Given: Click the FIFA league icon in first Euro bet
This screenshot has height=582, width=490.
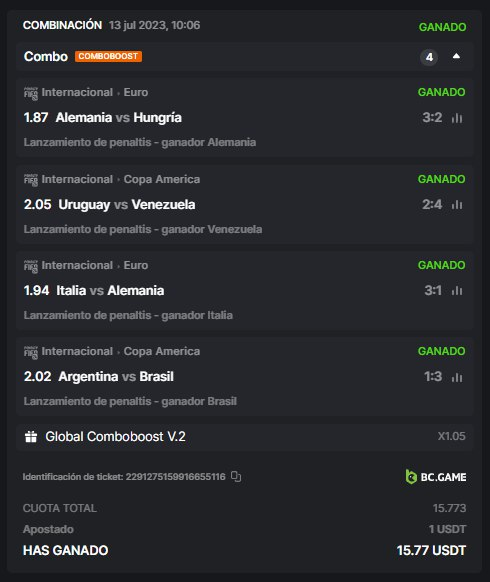Looking at the screenshot, I should pos(31,94).
